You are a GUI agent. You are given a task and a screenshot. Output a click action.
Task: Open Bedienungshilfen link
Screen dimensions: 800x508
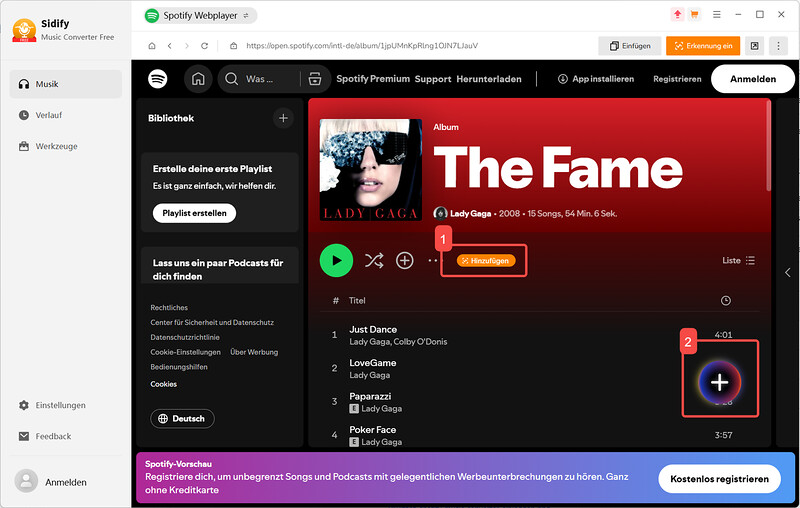click(x=179, y=367)
